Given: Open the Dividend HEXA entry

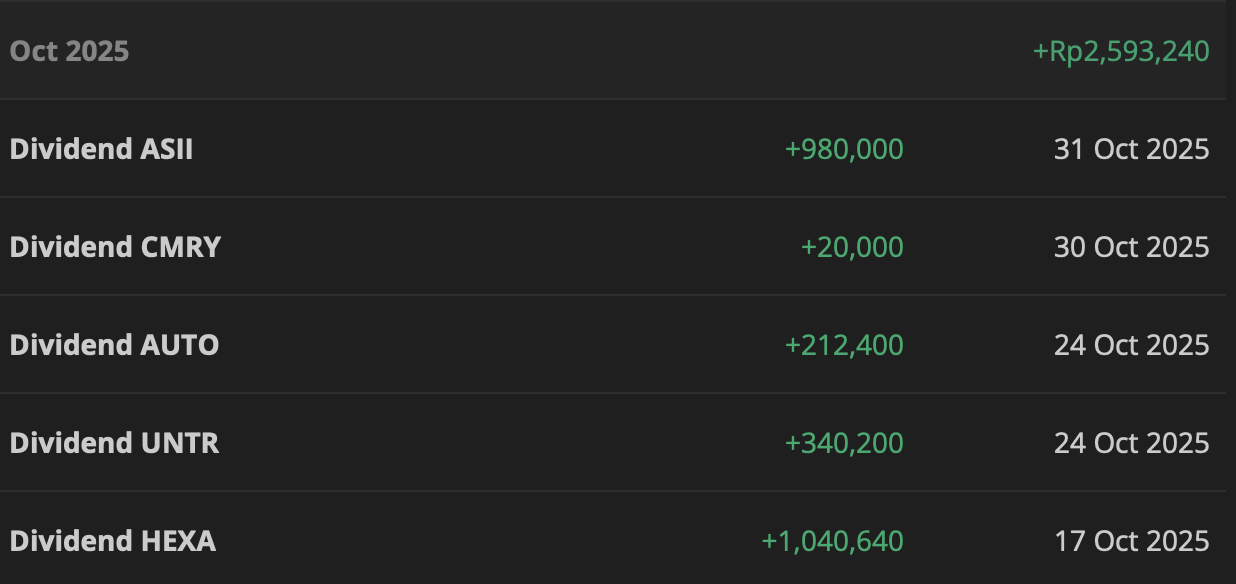Looking at the screenshot, I should (112, 541).
